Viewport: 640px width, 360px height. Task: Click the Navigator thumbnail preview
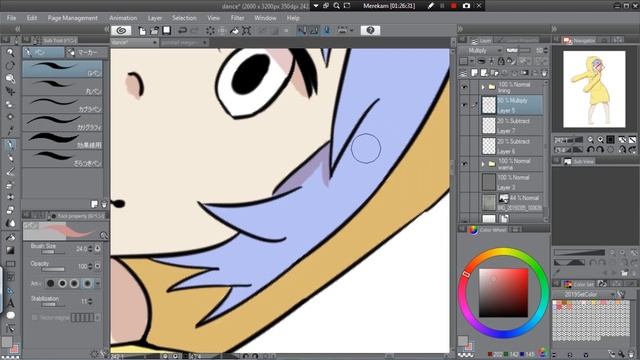594,89
